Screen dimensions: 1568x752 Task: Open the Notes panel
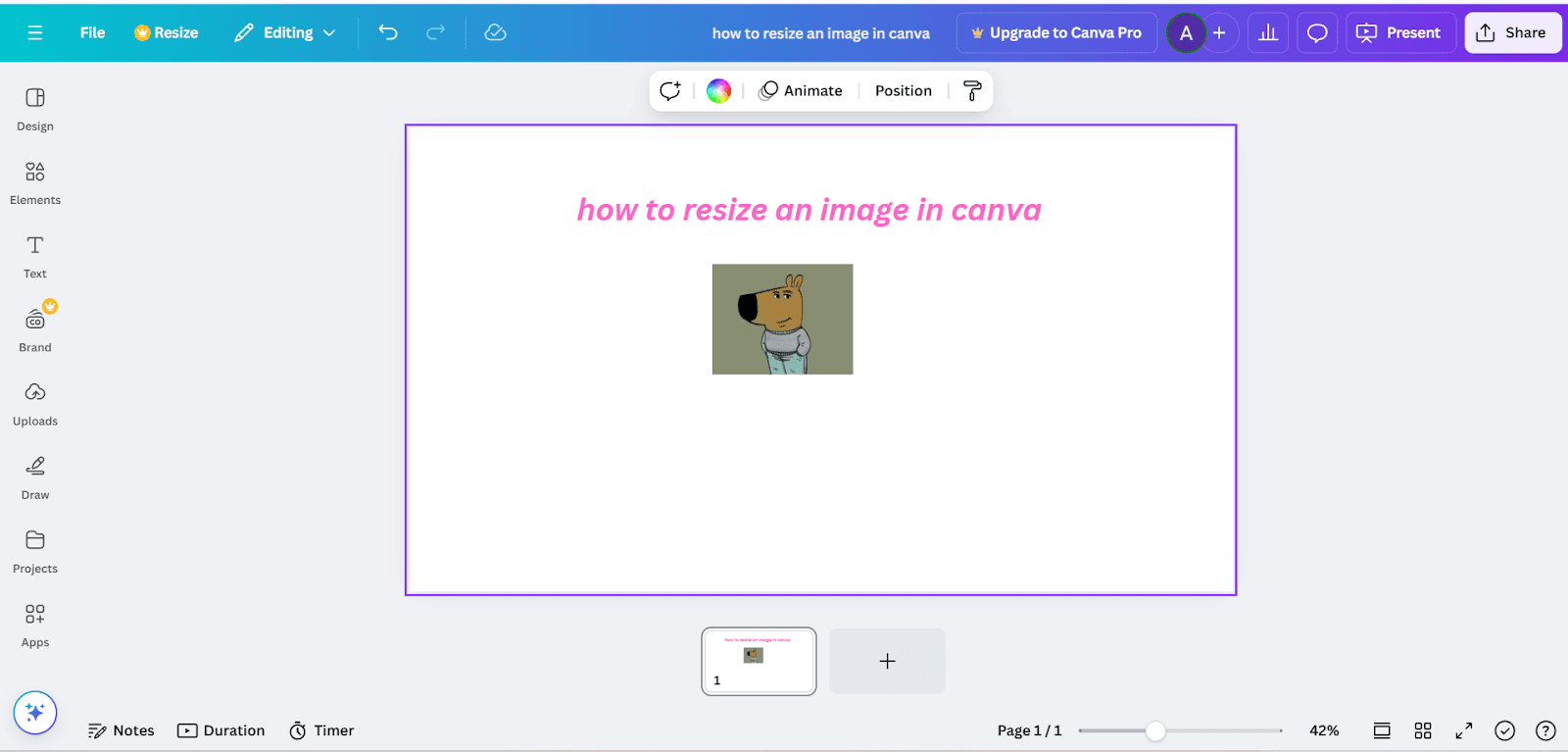[x=122, y=730]
